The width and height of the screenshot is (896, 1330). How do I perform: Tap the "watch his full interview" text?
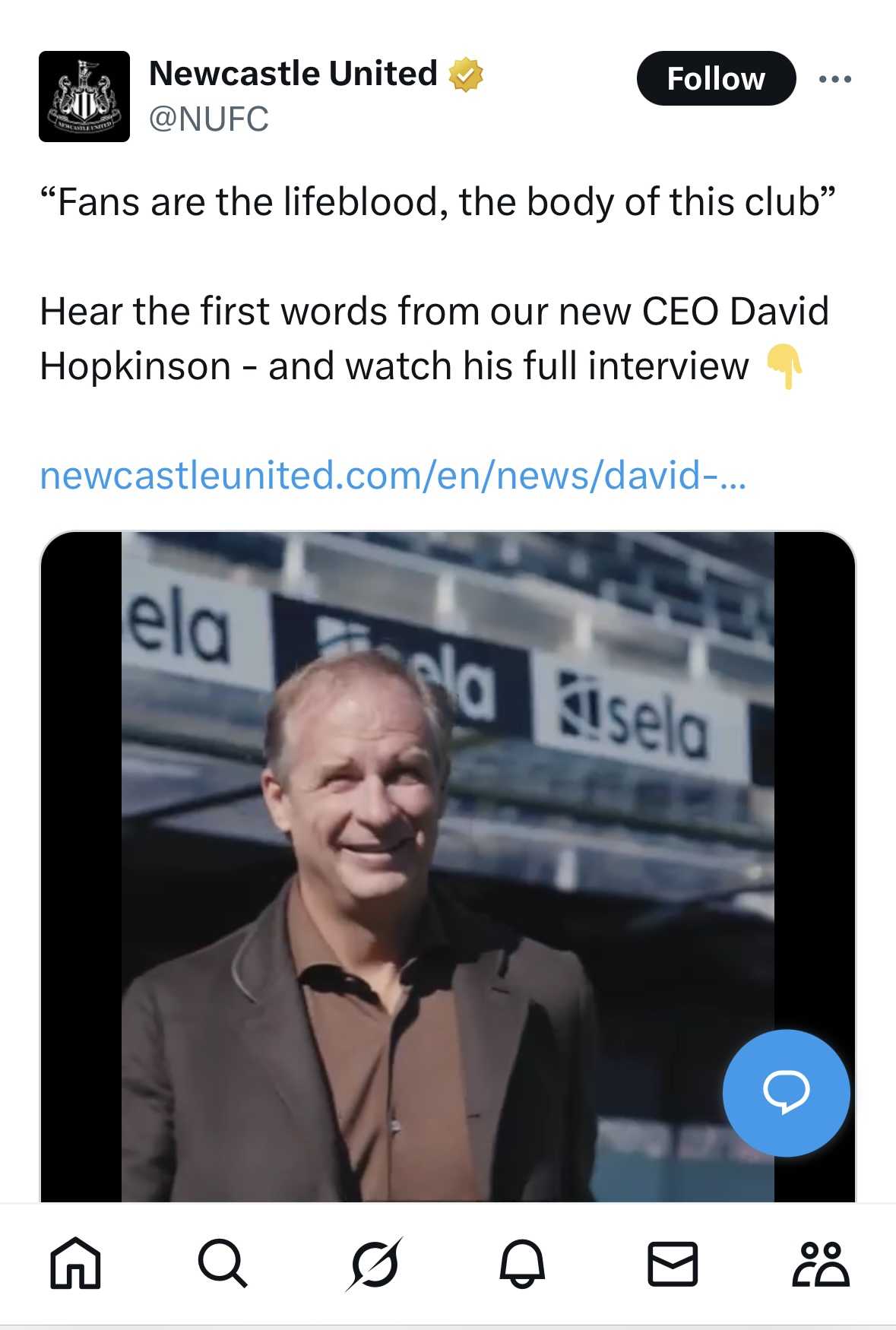pos(547,366)
